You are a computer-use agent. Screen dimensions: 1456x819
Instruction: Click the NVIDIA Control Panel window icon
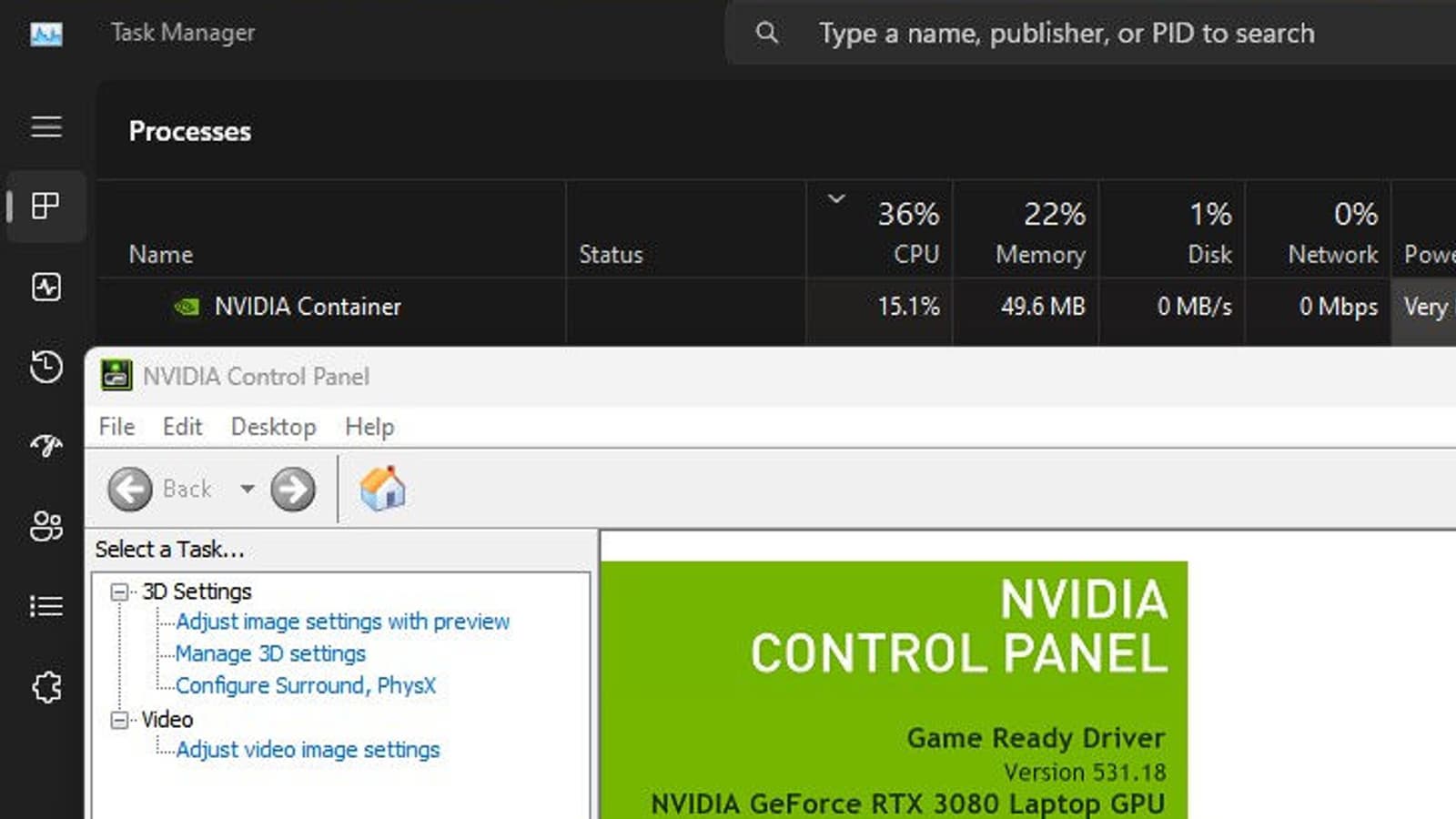tap(116, 375)
